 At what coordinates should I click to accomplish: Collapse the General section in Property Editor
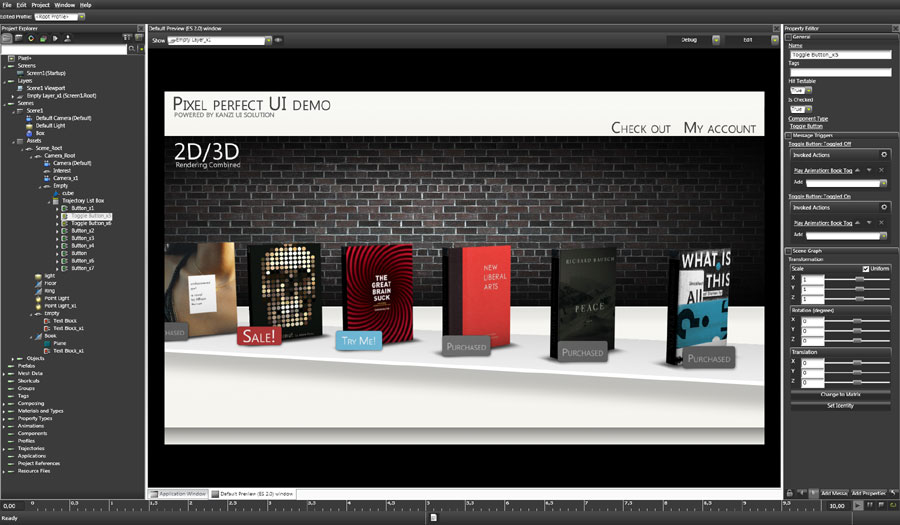788,37
